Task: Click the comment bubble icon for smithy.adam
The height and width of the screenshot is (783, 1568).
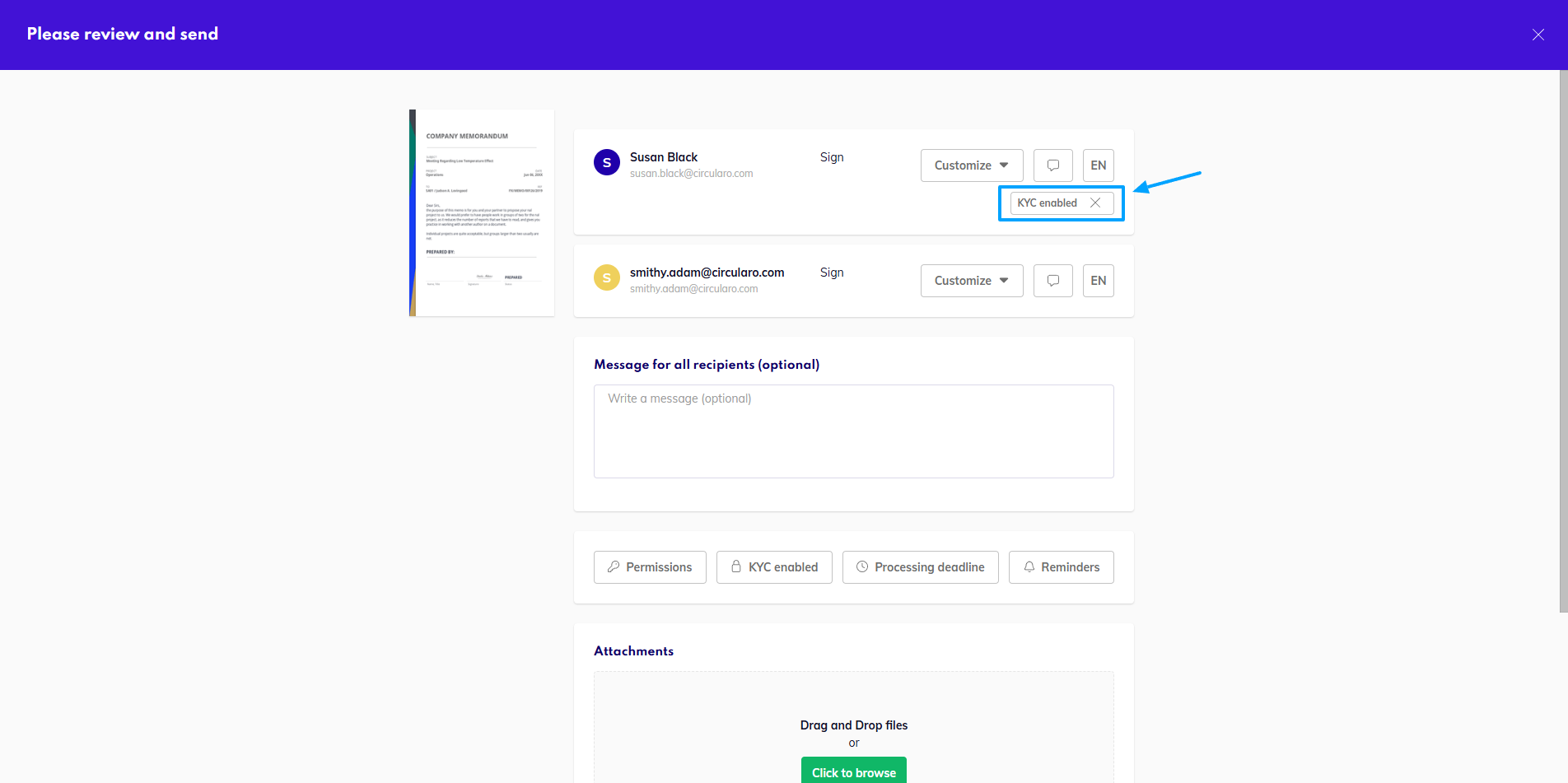Action: coord(1052,281)
